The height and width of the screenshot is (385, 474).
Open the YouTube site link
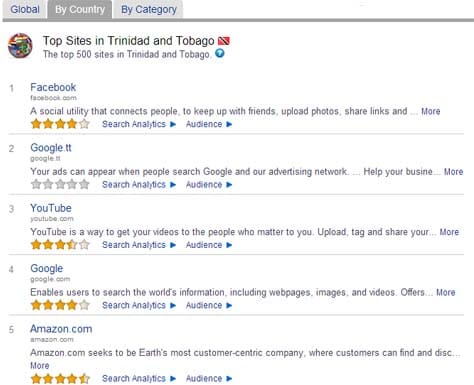point(51,208)
